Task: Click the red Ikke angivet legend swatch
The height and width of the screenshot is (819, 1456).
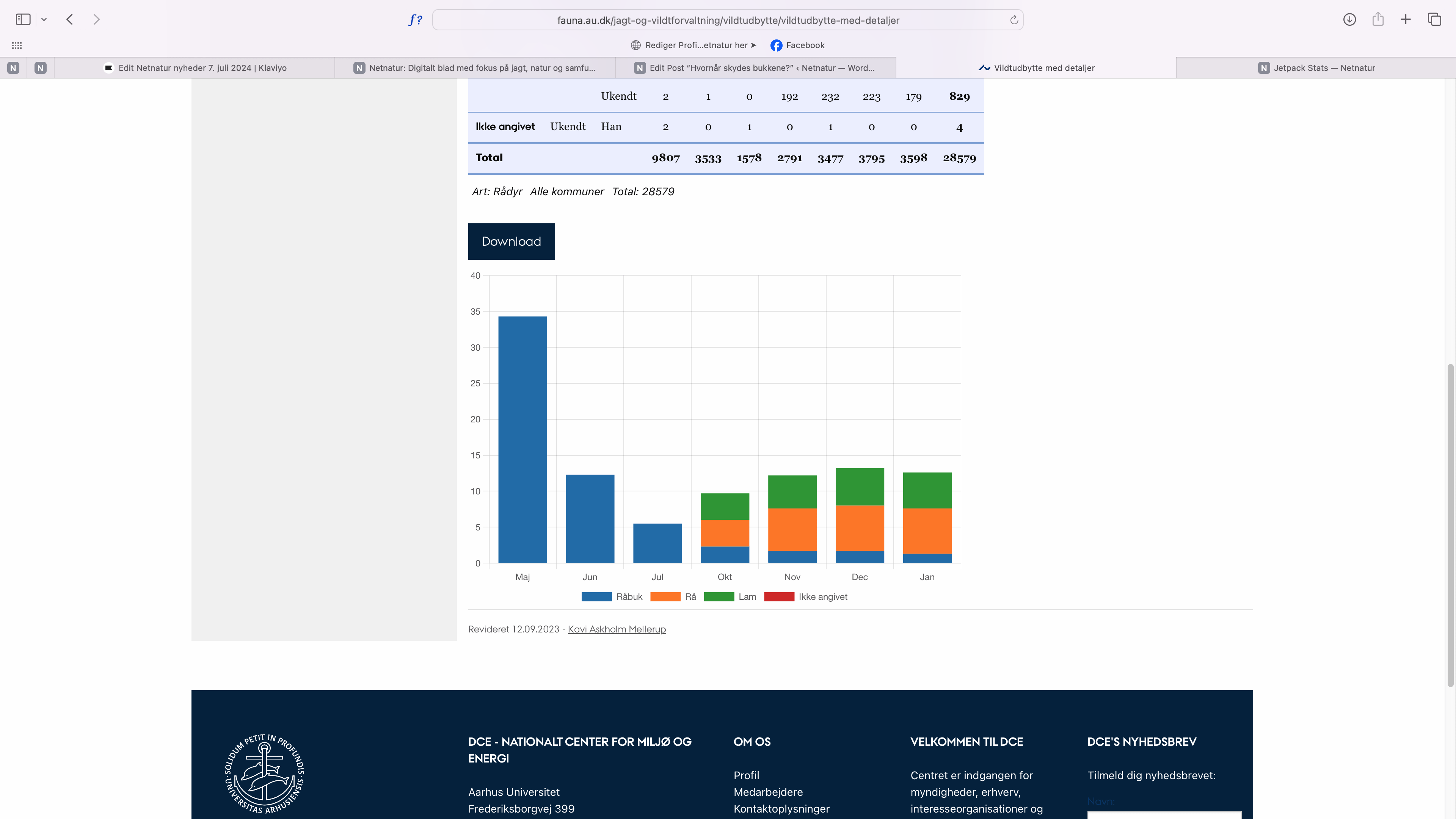Action: coord(779,597)
